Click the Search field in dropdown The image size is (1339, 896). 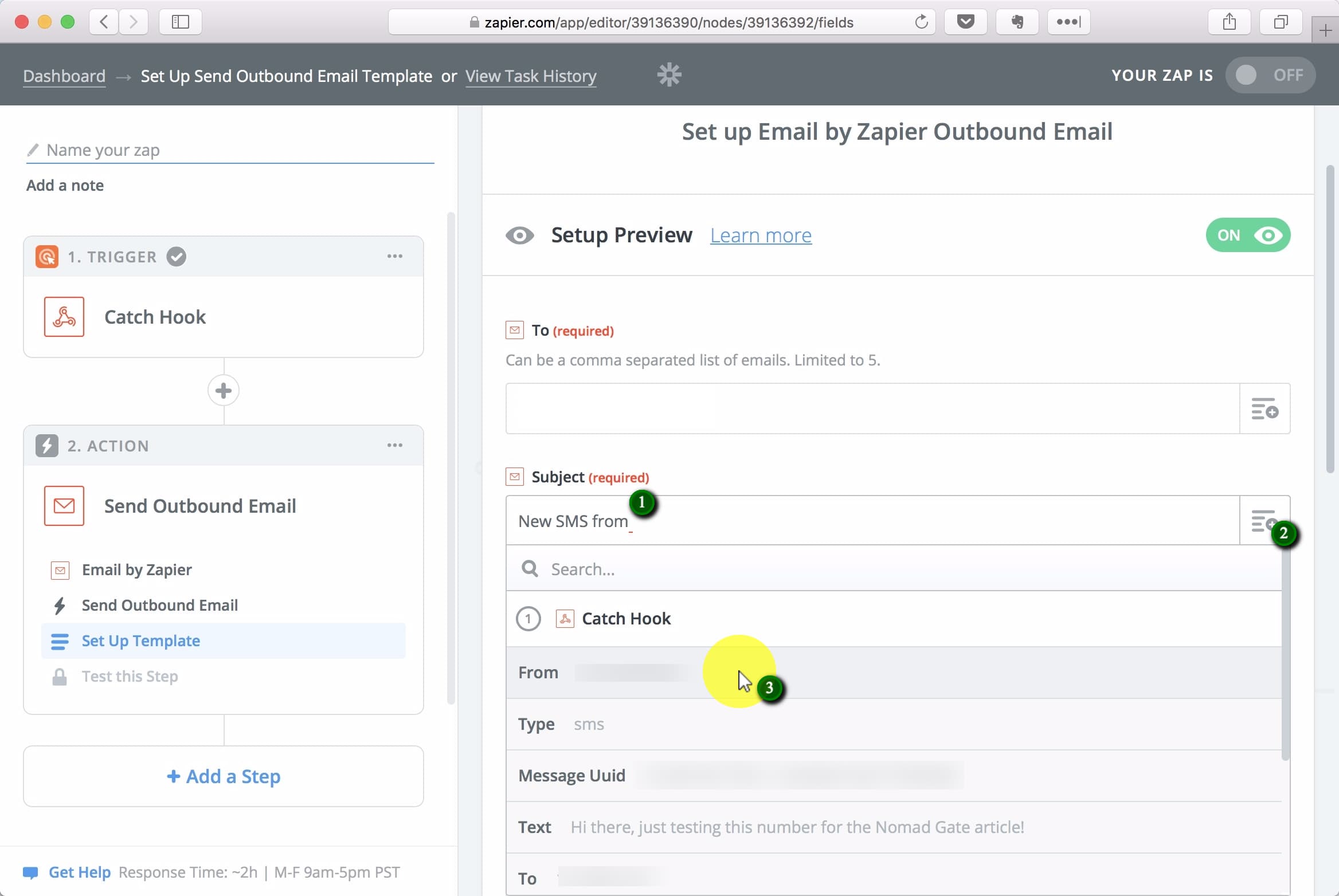[894, 569]
